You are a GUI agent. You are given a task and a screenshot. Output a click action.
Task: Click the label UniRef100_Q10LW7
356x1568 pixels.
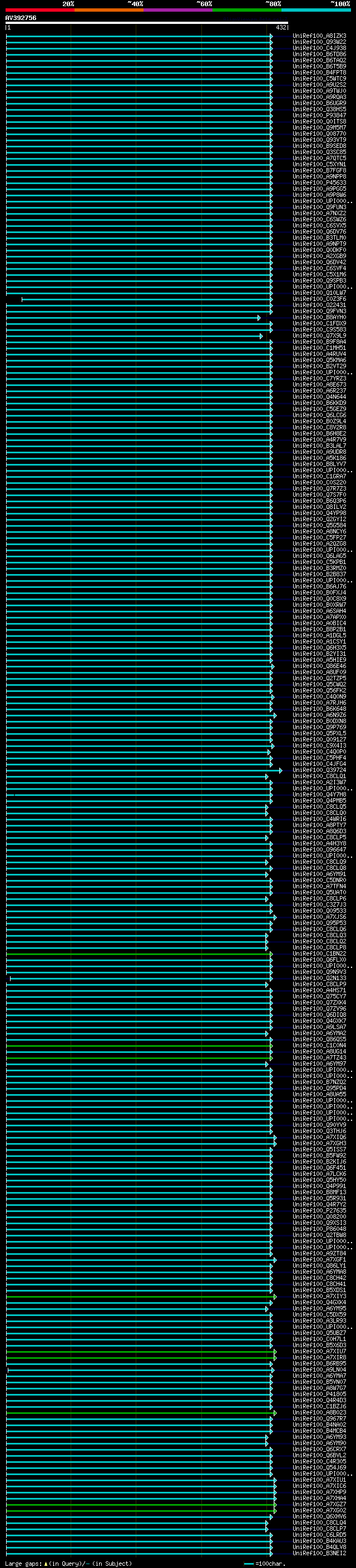pyautogui.click(x=319, y=293)
